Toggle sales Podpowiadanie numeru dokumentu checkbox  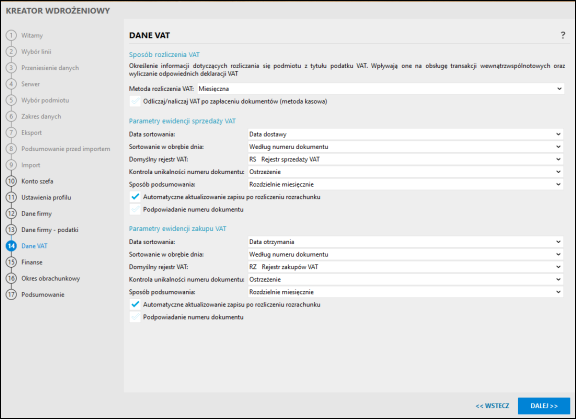pyautogui.click(x=135, y=209)
